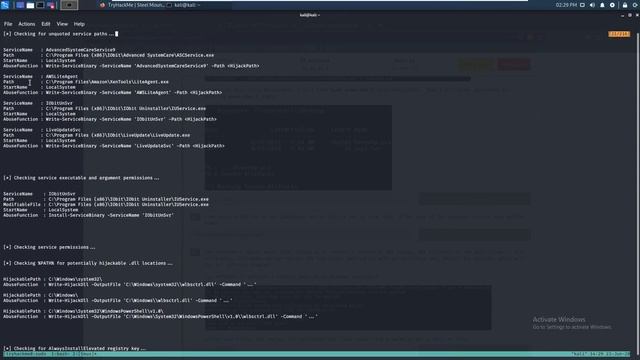Click Install-ServiceBinary 'IObitUnSvr' AbuseFunction line
Image resolution: width=640 pixels, height=360 pixels.
(89, 215)
